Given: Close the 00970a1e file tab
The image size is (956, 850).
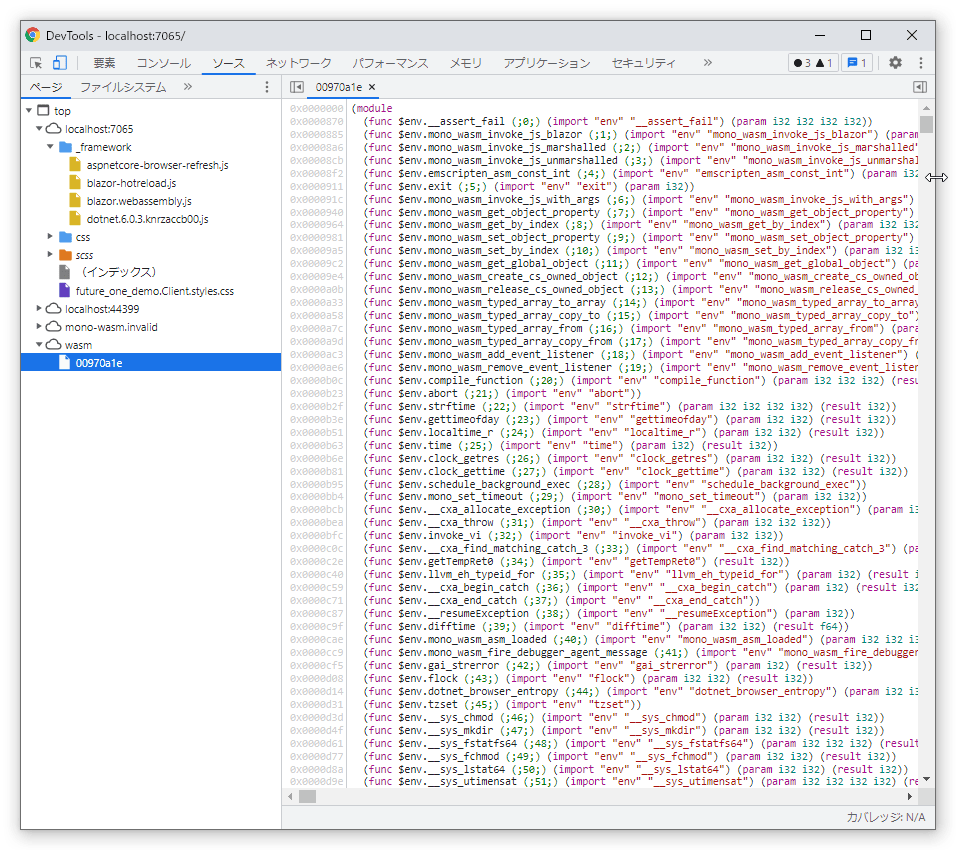Looking at the screenshot, I should [x=372, y=87].
